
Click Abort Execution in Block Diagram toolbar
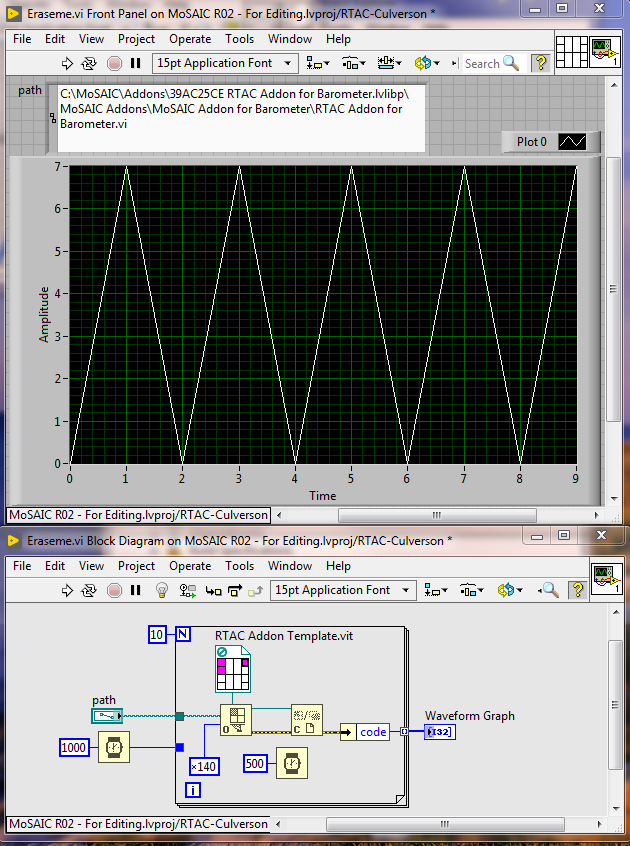point(114,591)
